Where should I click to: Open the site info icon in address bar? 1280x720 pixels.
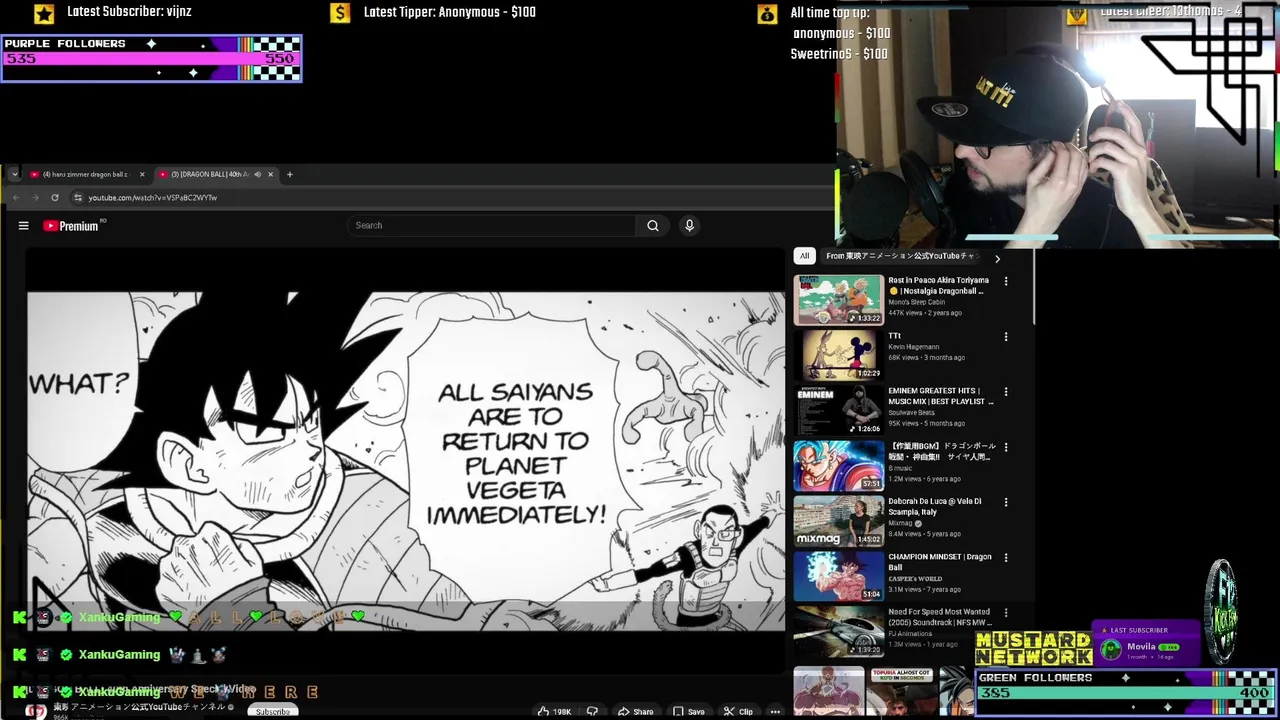point(78,198)
